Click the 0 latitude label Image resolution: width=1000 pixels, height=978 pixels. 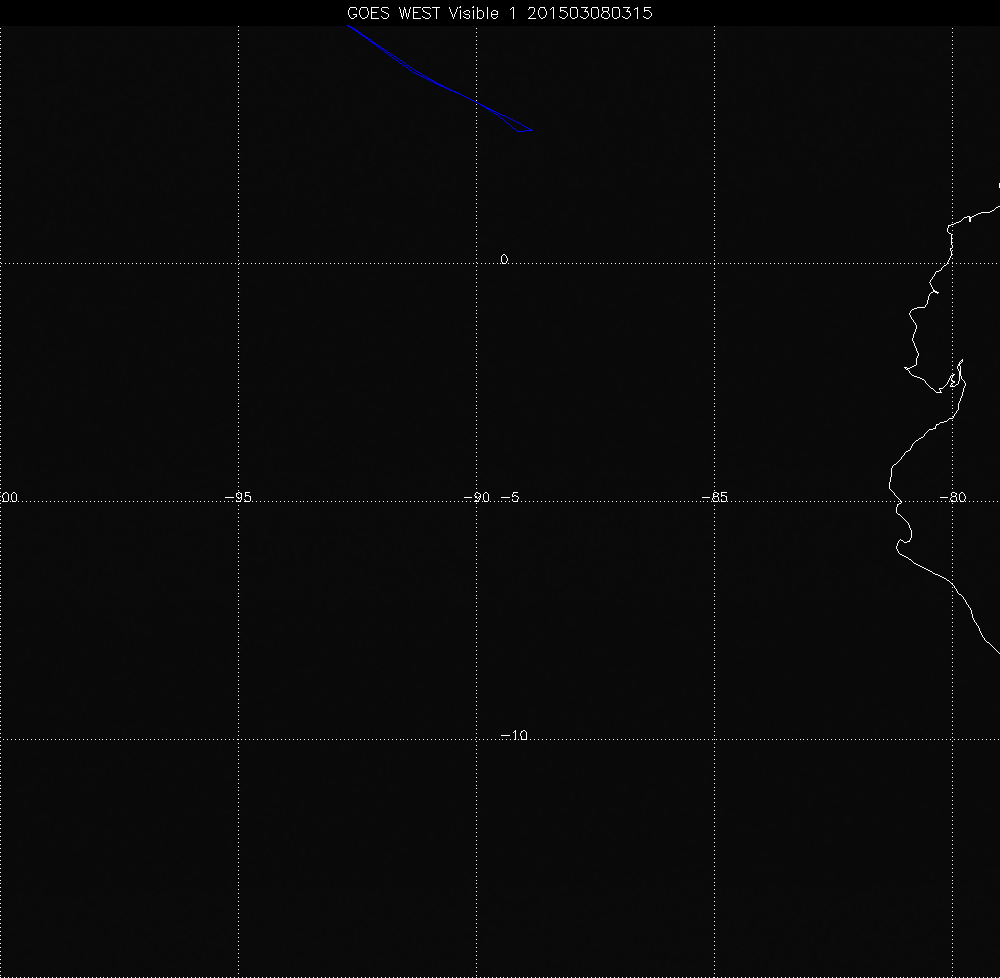504,260
